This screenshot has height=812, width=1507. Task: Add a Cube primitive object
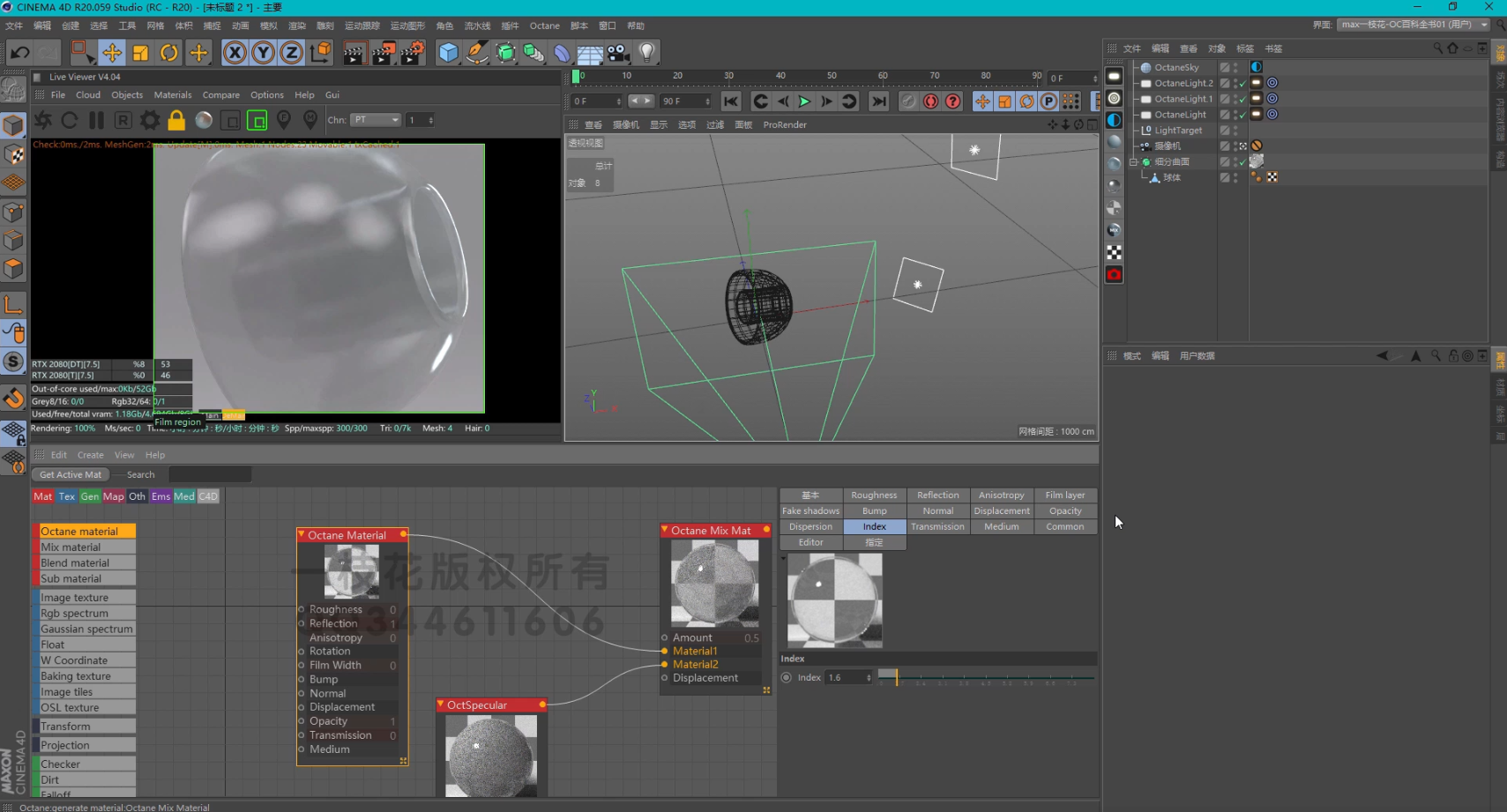click(449, 53)
